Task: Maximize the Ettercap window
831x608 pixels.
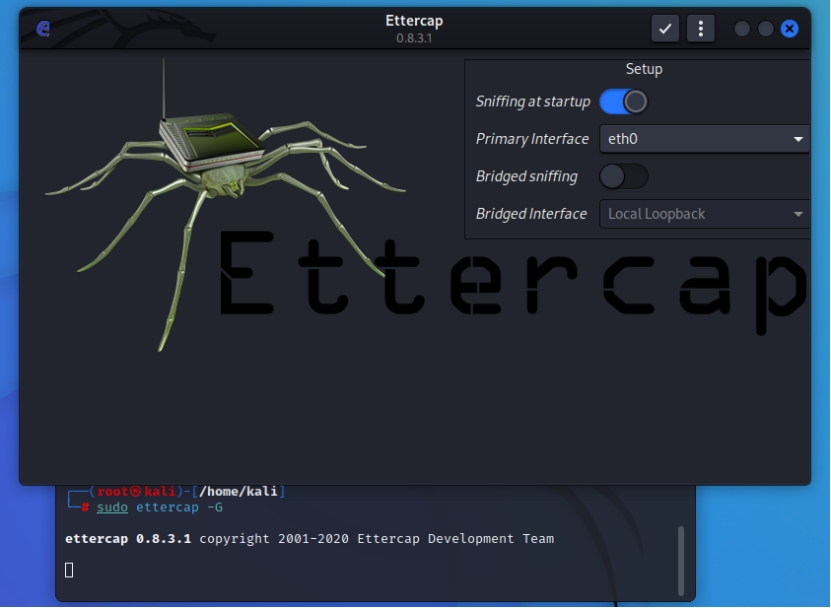Action: 766,28
